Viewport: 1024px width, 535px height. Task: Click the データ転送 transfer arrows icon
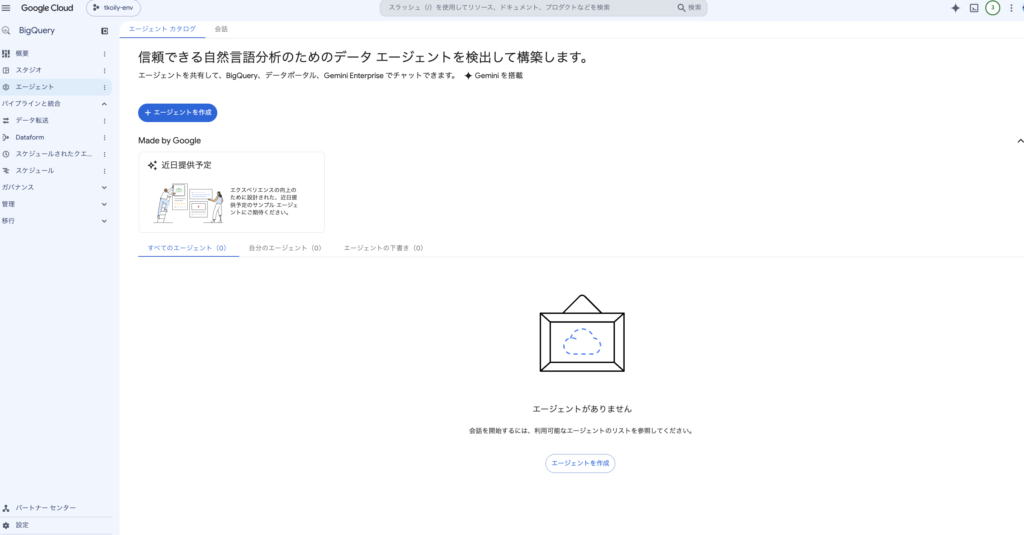coord(6,120)
